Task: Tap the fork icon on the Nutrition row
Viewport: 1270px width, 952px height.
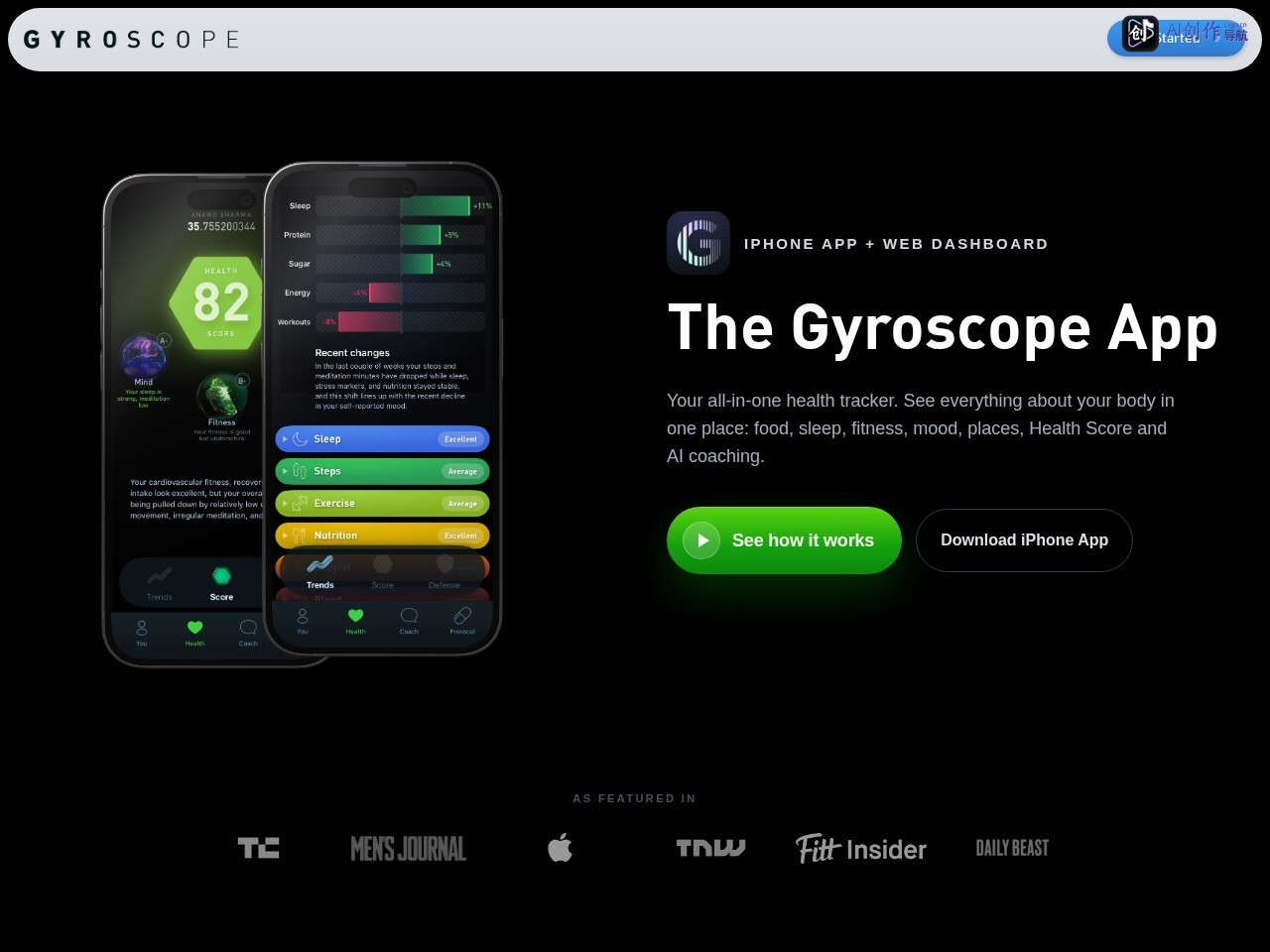Action: point(300,535)
